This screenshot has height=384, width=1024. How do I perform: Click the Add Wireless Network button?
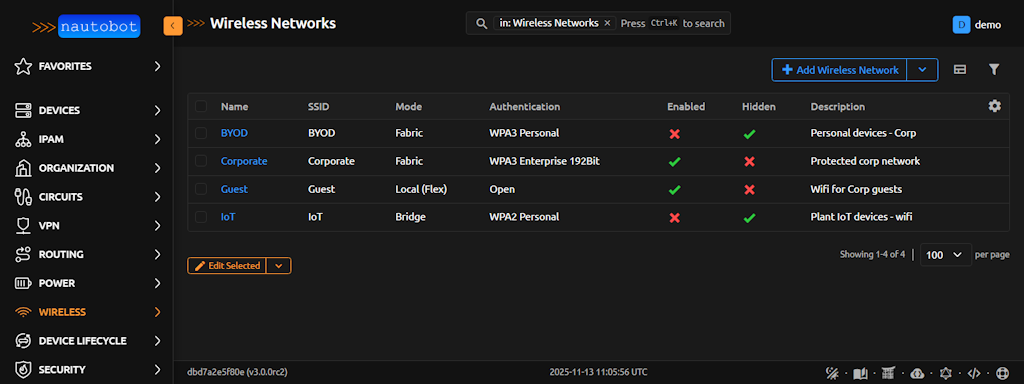click(839, 70)
